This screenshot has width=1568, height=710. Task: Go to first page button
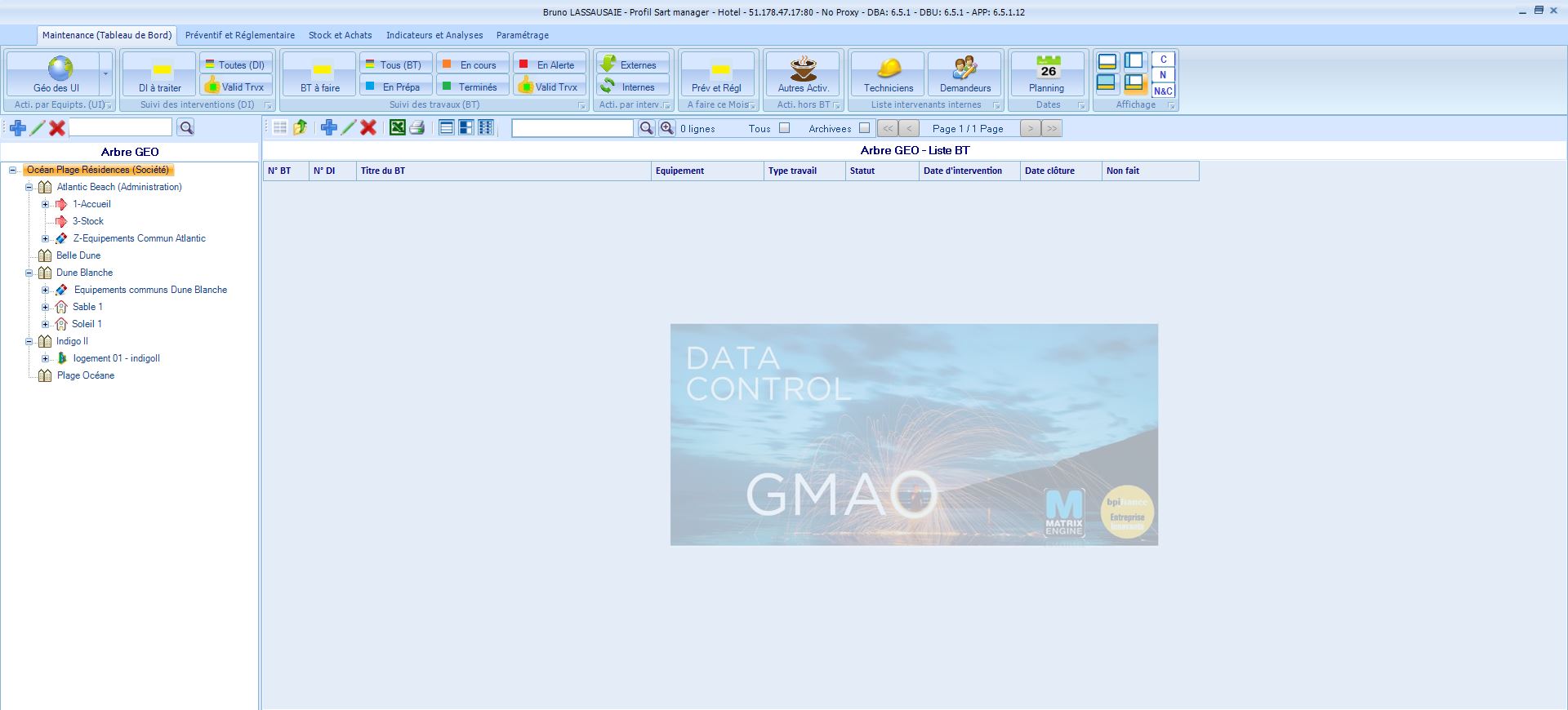click(888, 128)
